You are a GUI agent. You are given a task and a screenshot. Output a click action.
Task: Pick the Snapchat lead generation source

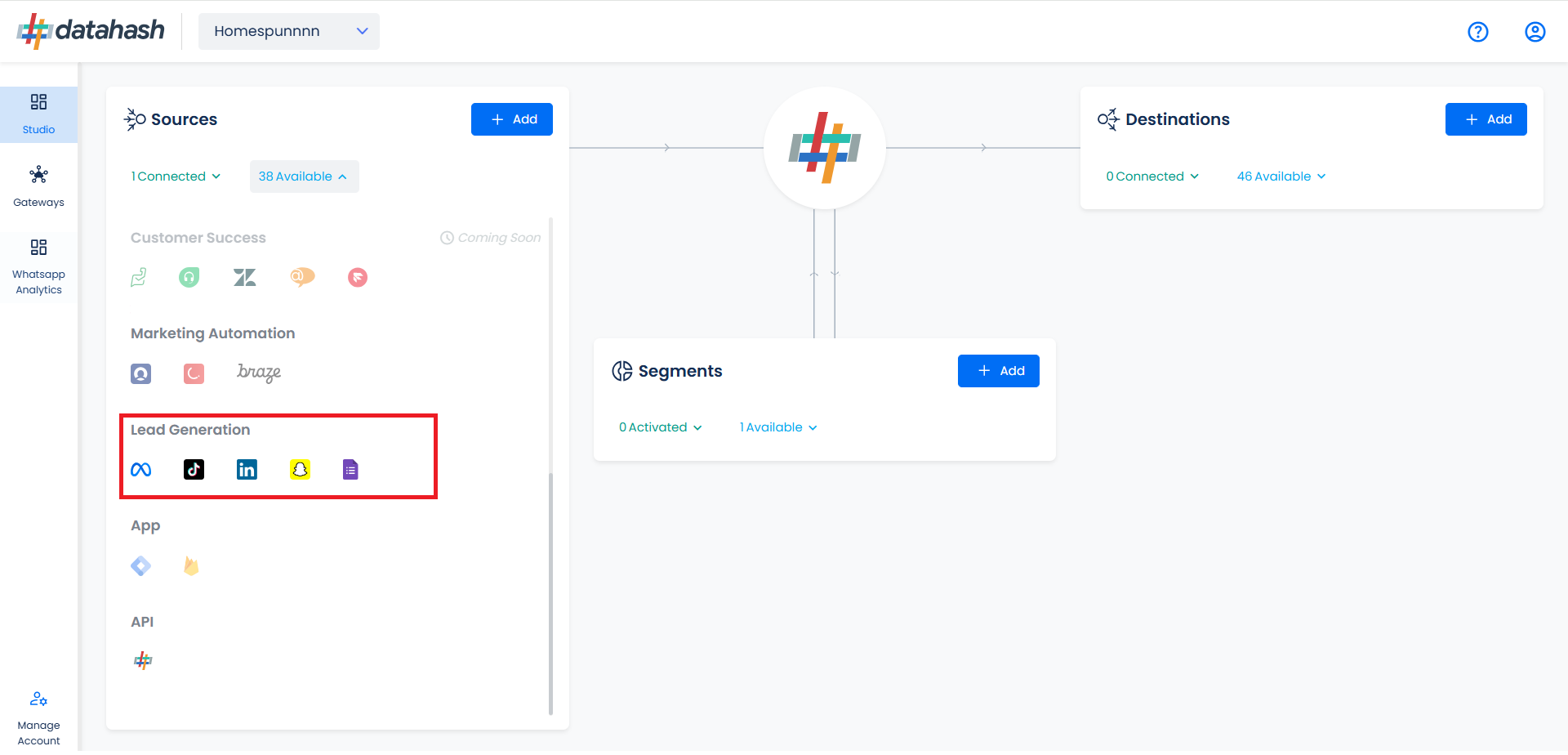point(300,470)
